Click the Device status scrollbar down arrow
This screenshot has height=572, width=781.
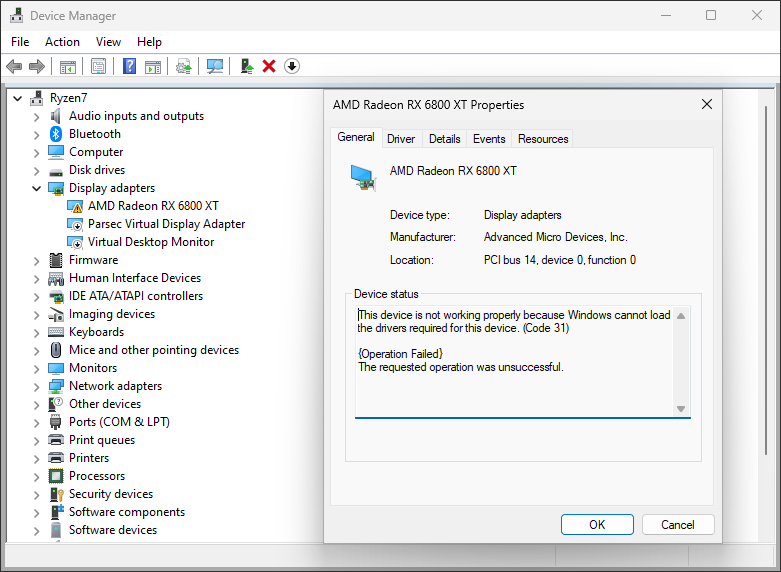[681, 408]
